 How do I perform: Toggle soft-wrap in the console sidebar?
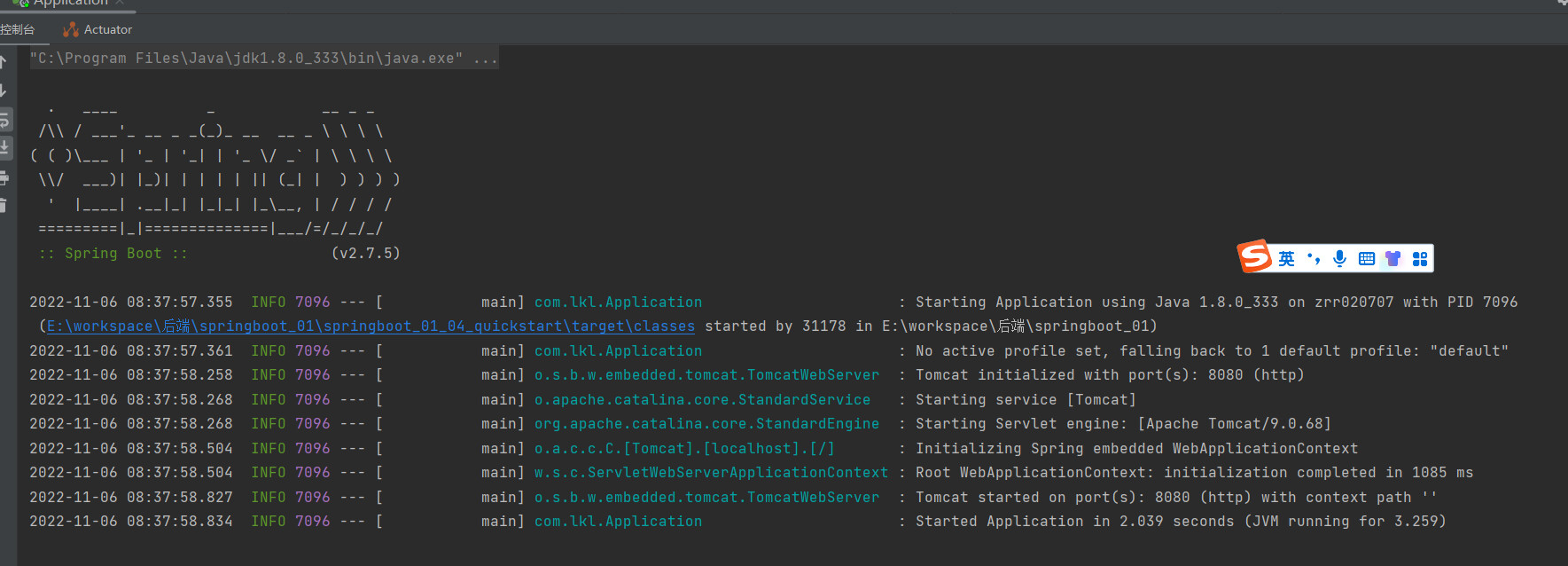4,119
